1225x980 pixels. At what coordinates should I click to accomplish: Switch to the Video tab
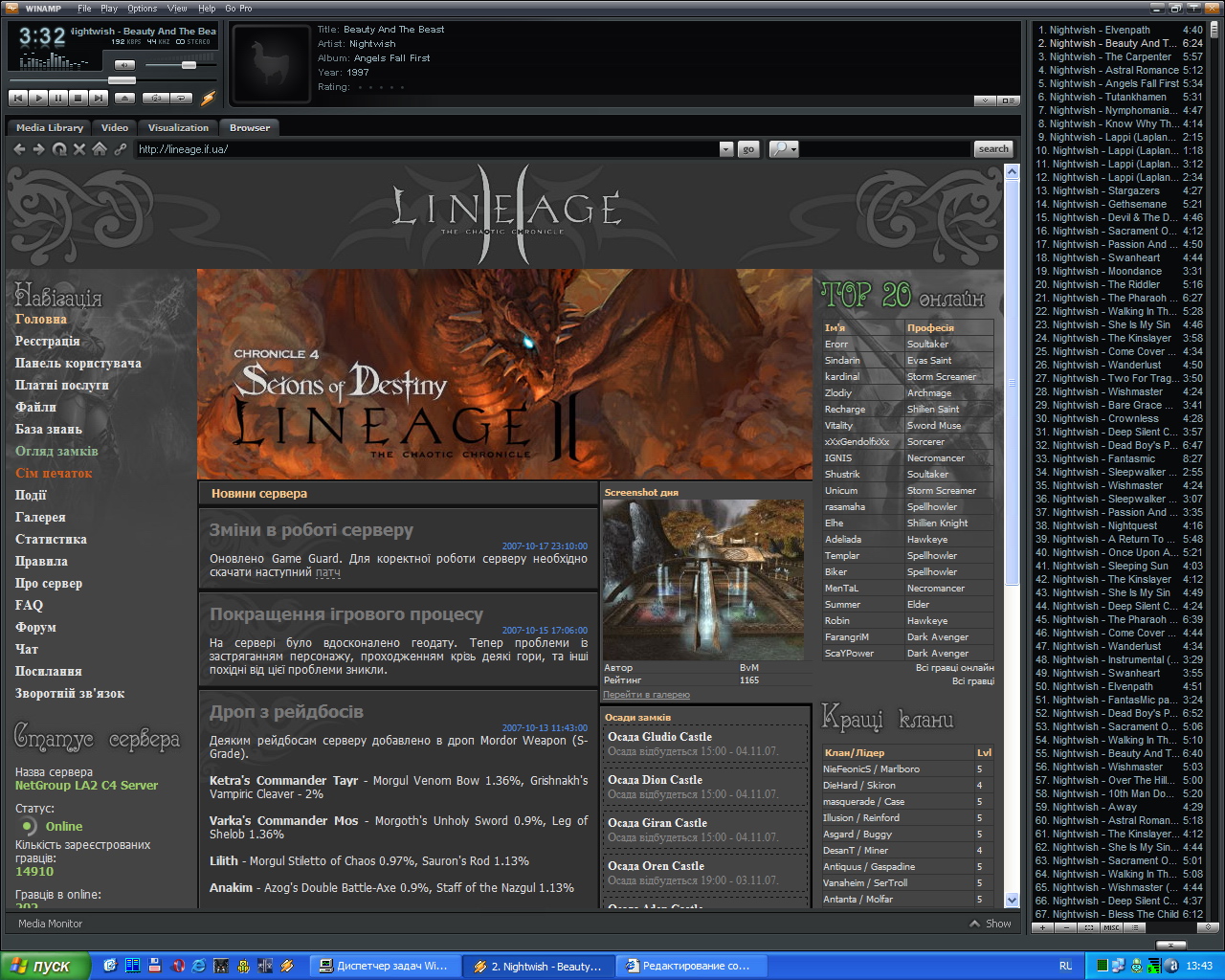(x=115, y=127)
